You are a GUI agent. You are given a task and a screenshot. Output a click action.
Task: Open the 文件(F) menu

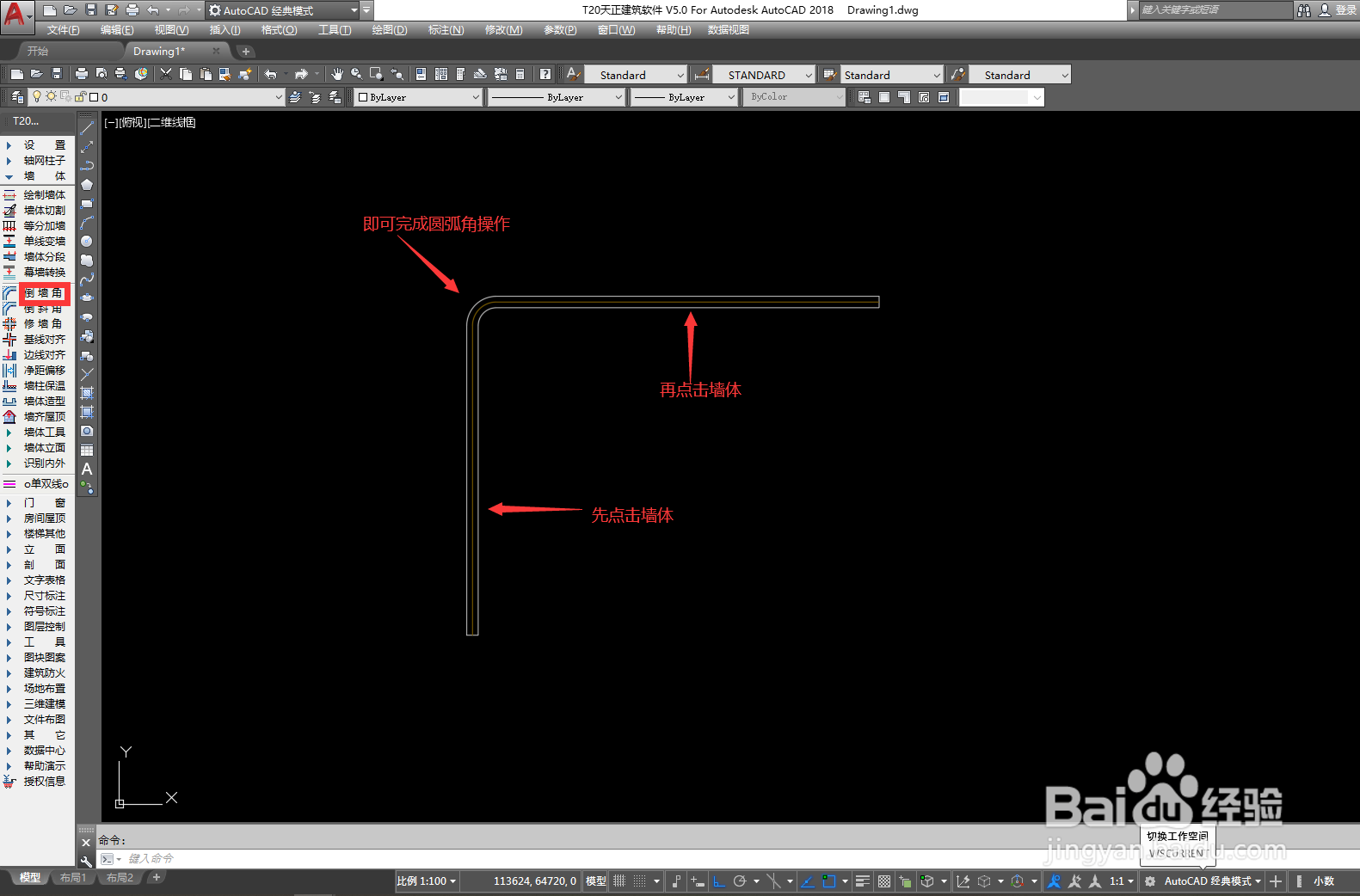point(64,30)
